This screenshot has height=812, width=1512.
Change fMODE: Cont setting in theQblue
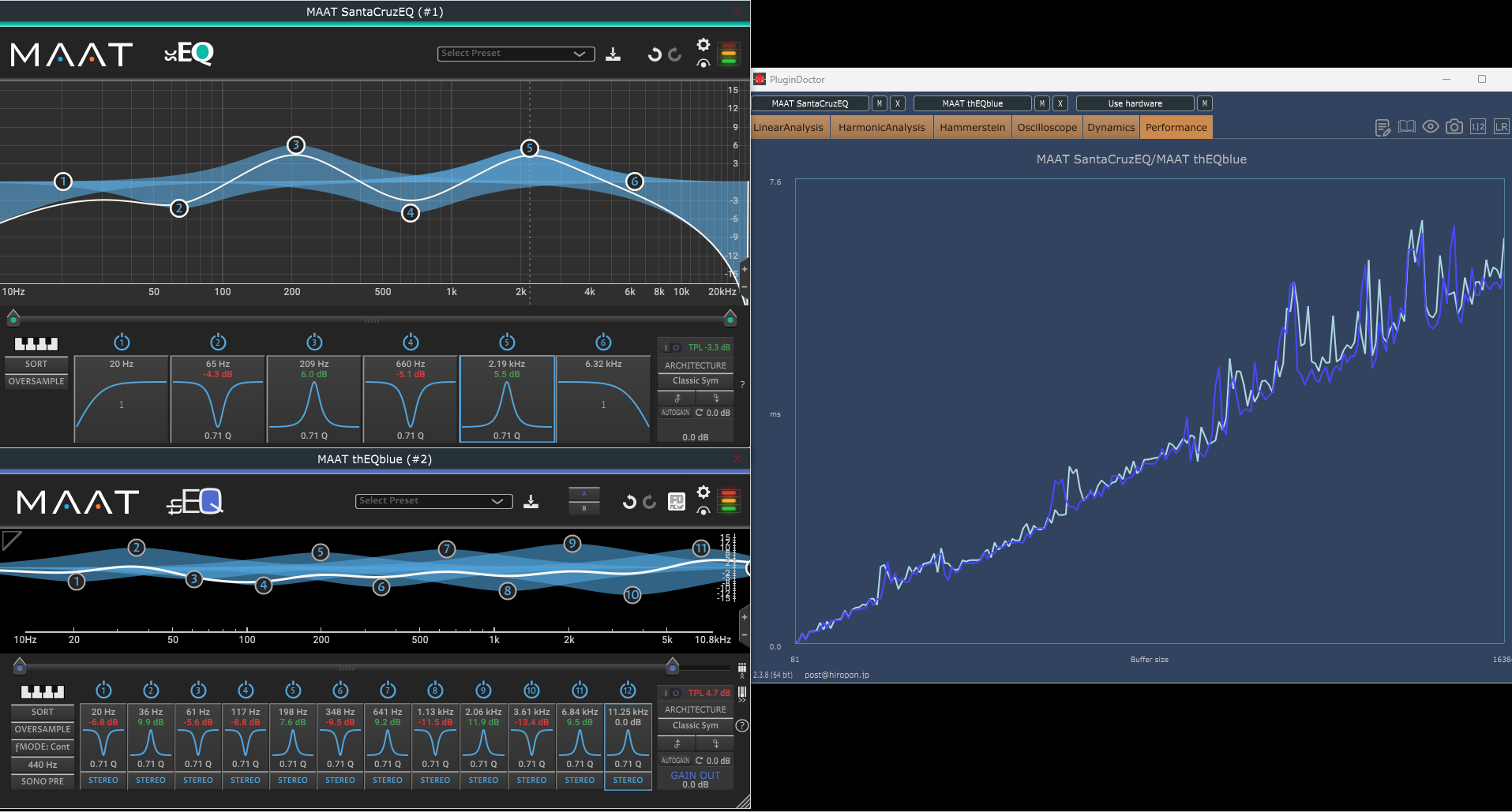pos(43,747)
